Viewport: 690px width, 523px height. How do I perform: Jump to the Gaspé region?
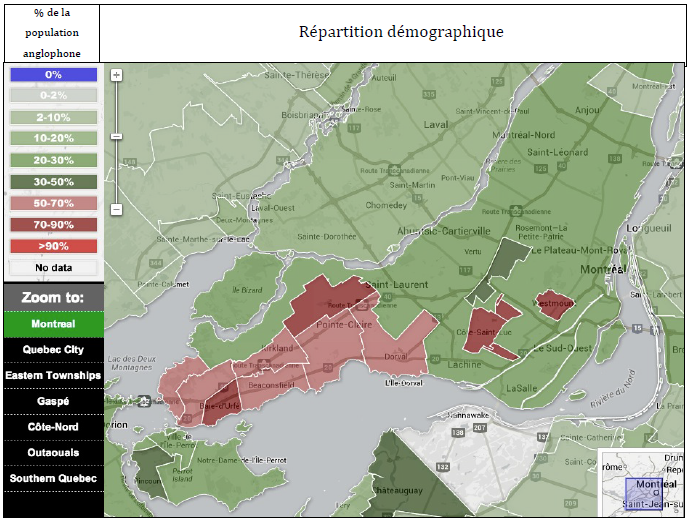pos(53,401)
